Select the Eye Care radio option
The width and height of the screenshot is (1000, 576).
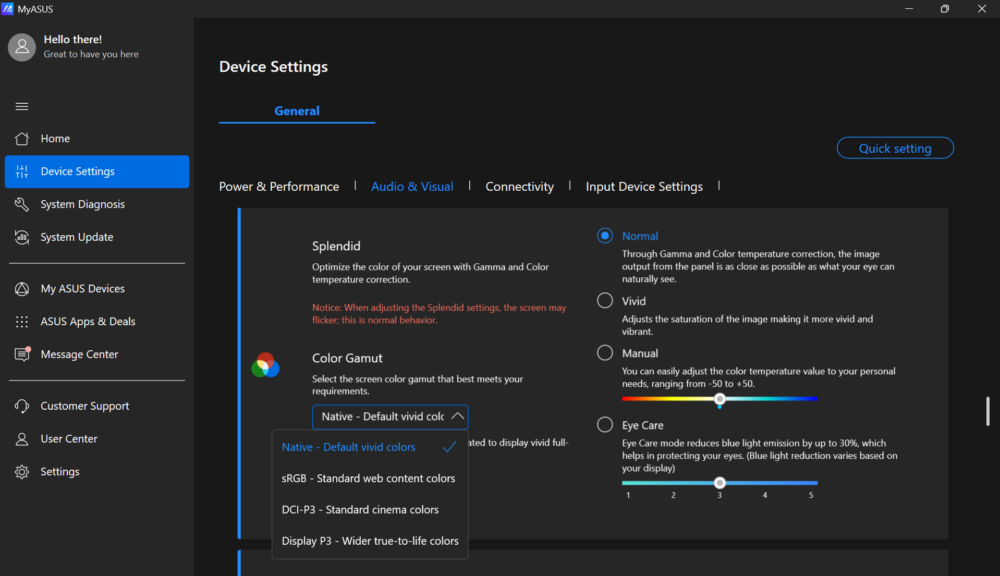click(605, 425)
